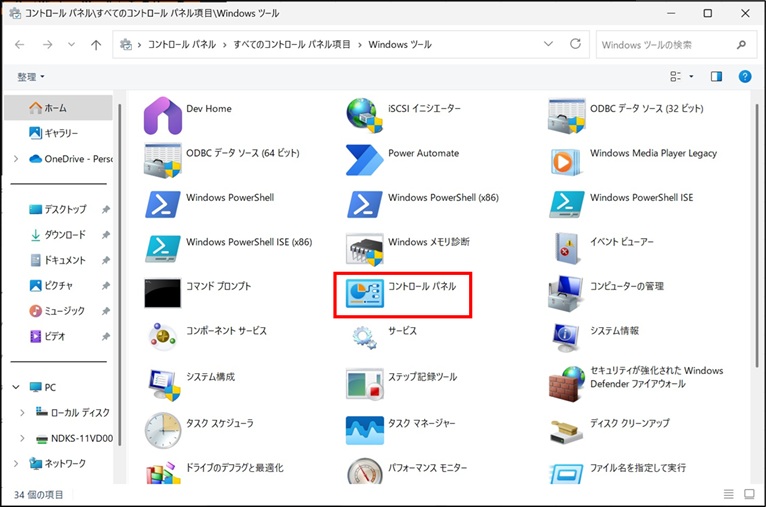
Task: Switch to large icons view in status bar
Action: point(748,495)
